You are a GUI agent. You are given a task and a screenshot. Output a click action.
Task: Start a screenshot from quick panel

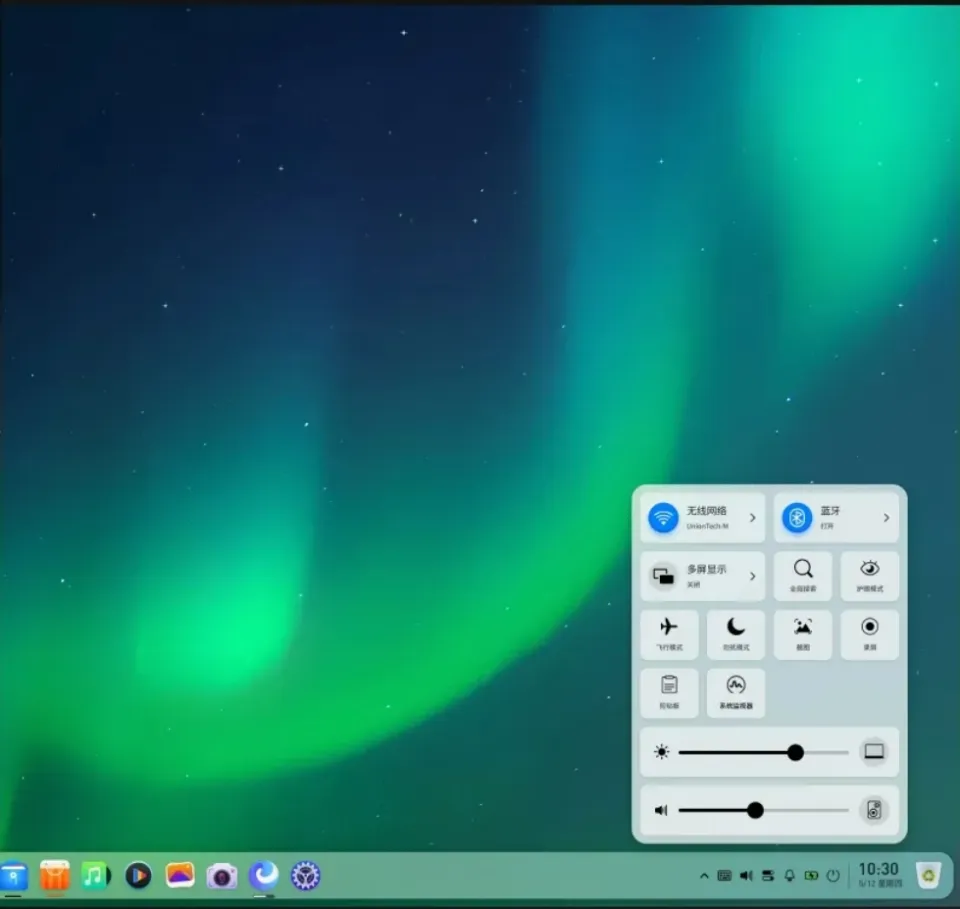(x=803, y=634)
